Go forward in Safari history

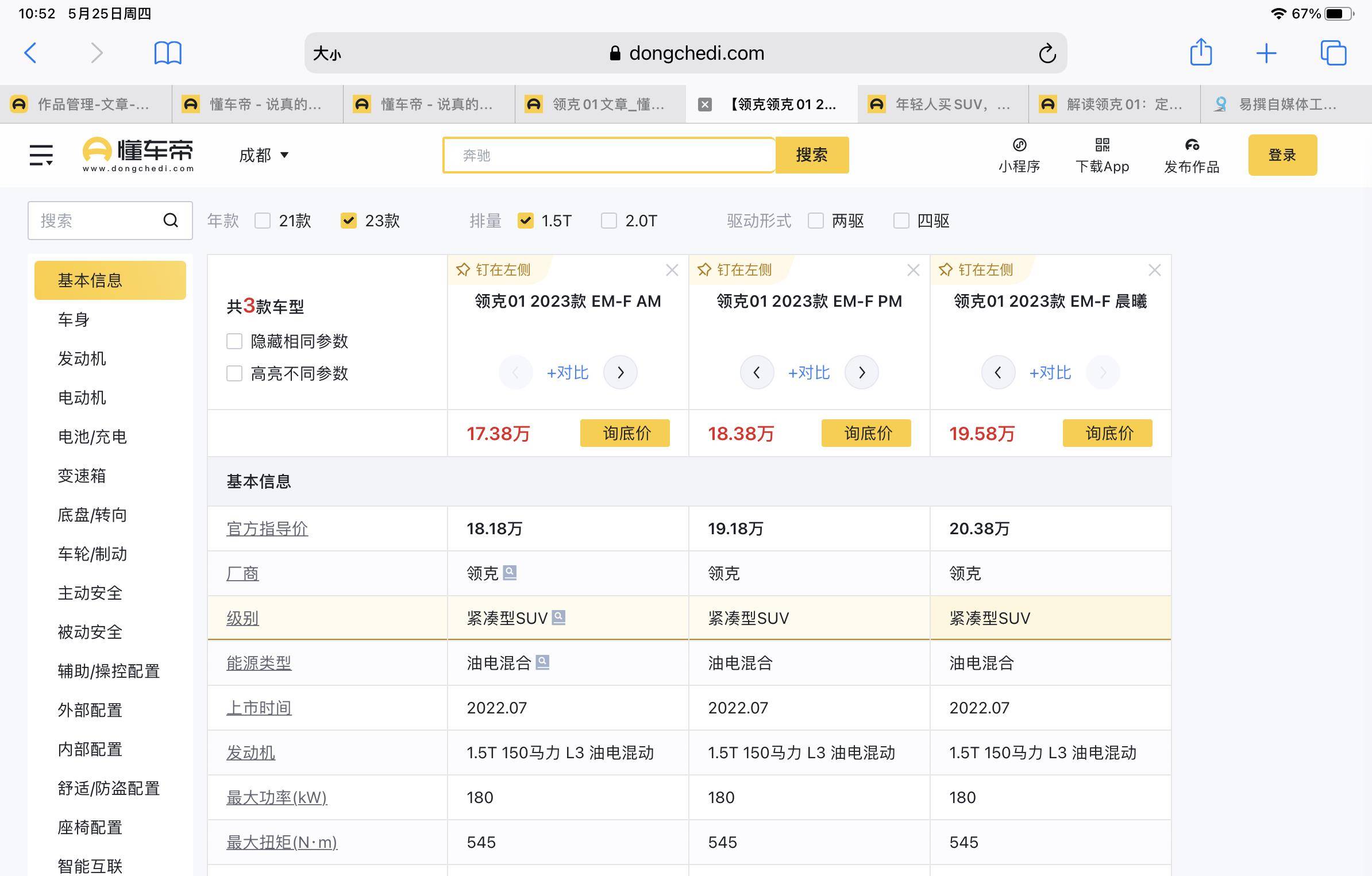(x=97, y=53)
